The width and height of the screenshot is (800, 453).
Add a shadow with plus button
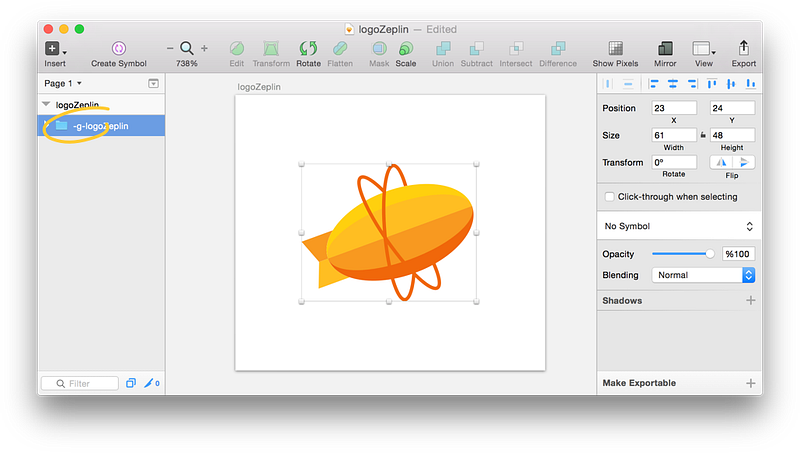coord(750,300)
